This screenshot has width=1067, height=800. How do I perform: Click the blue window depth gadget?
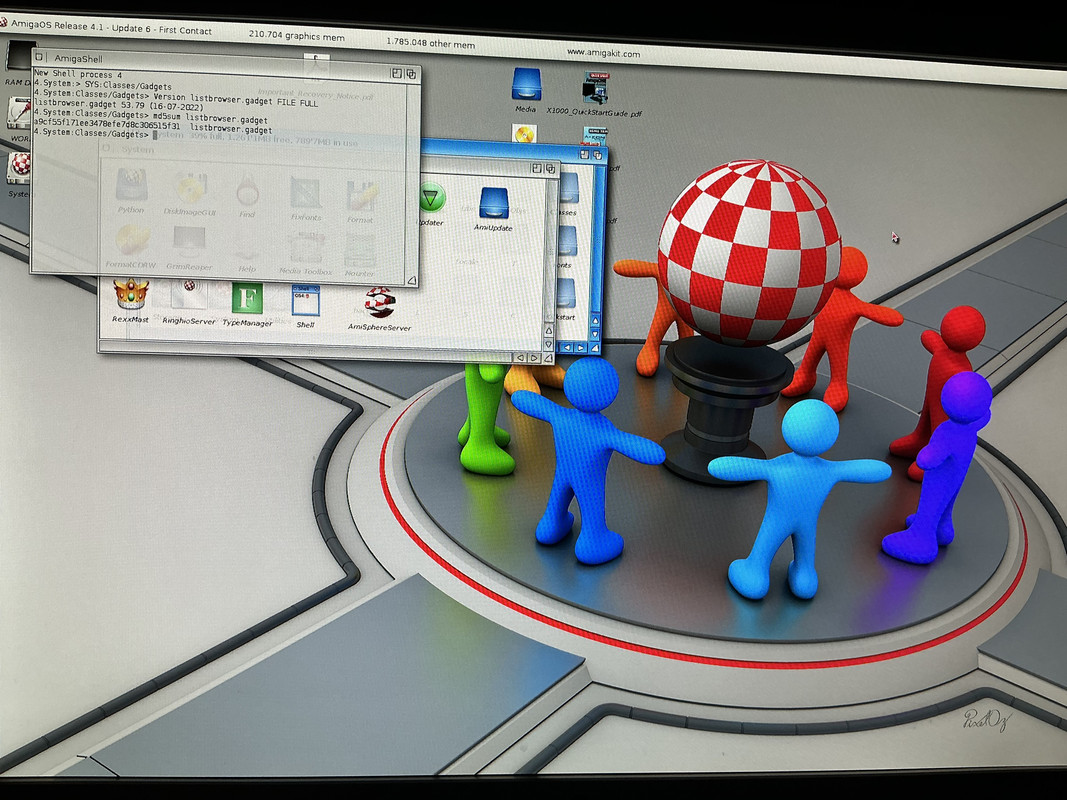pyautogui.click(x=597, y=156)
